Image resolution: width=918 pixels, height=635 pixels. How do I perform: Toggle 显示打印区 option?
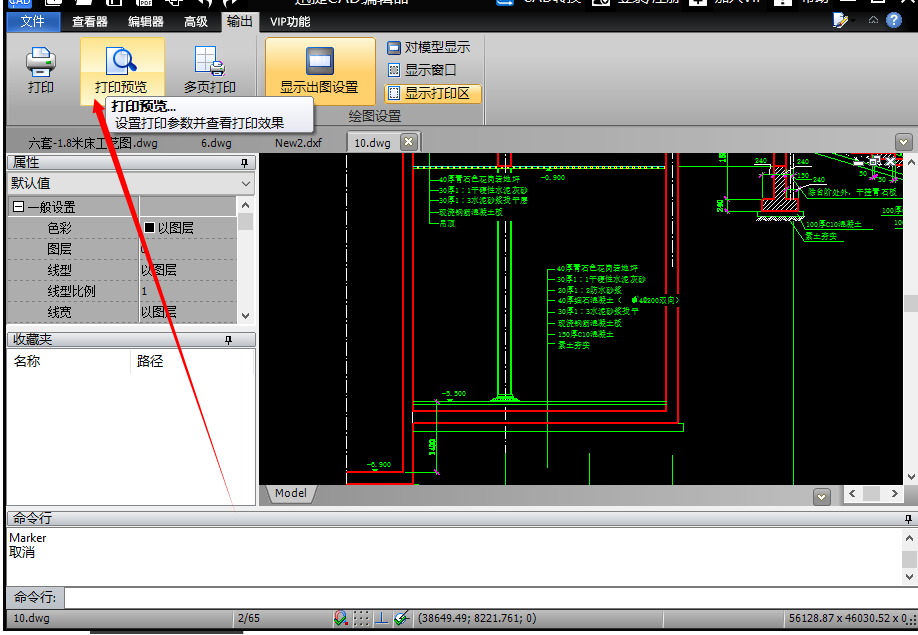(x=432, y=93)
